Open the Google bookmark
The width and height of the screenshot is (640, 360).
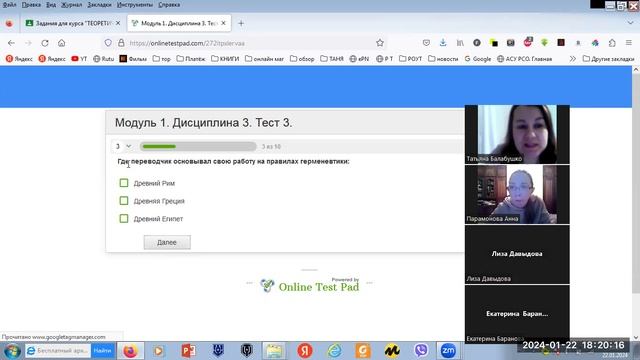pyautogui.click(x=478, y=59)
